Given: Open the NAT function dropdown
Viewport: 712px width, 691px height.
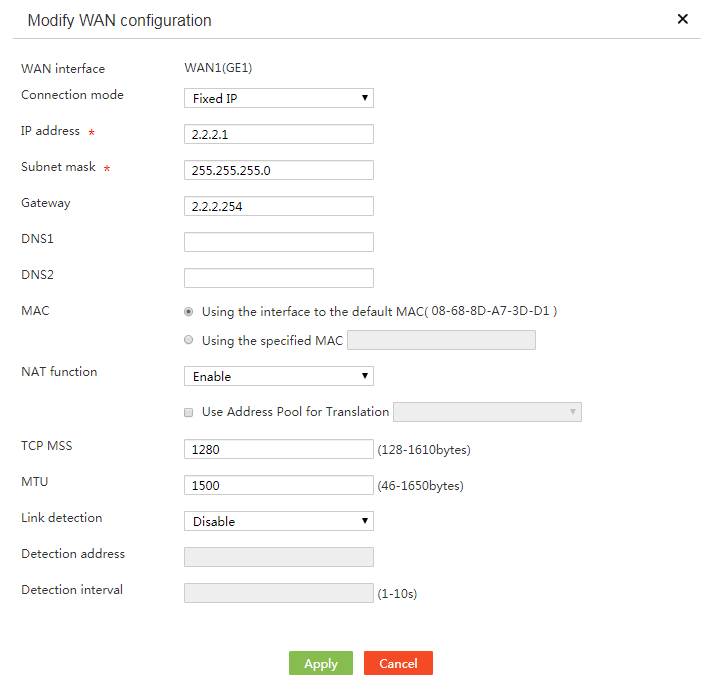Looking at the screenshot, I should click(x=278, y=376).
